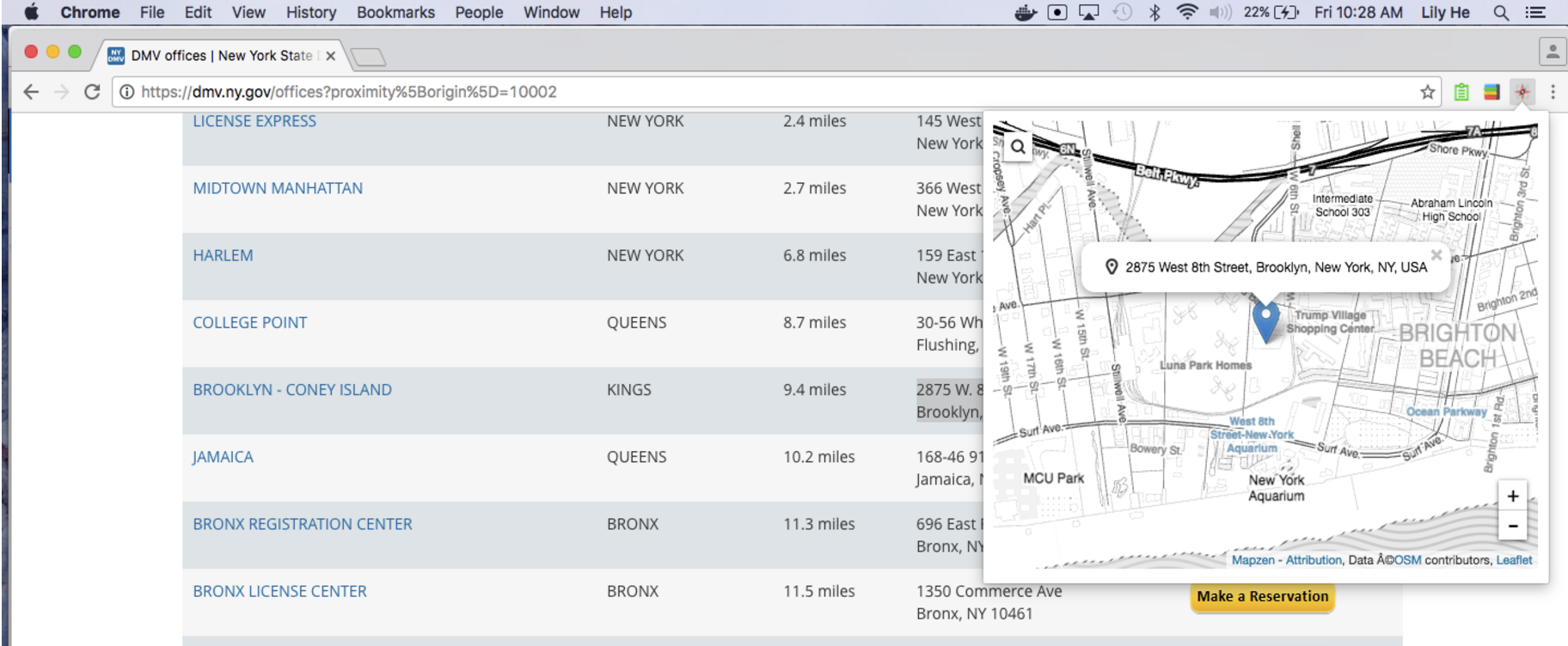
Task: Open the HARLEM office link
Action: pos(223,255)
